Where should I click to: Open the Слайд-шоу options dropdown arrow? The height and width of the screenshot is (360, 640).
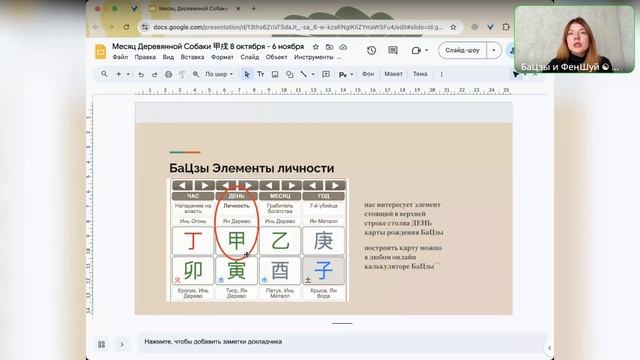point(494,50)
